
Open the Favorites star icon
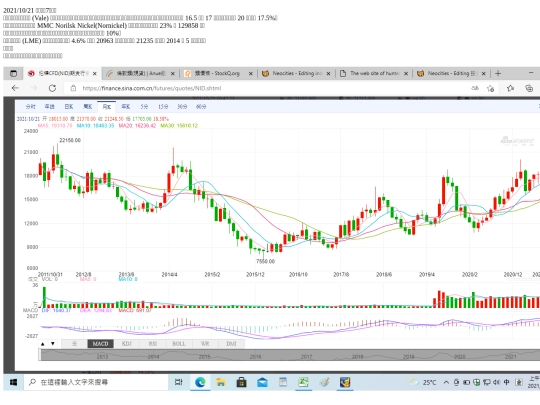pos(510,89)
